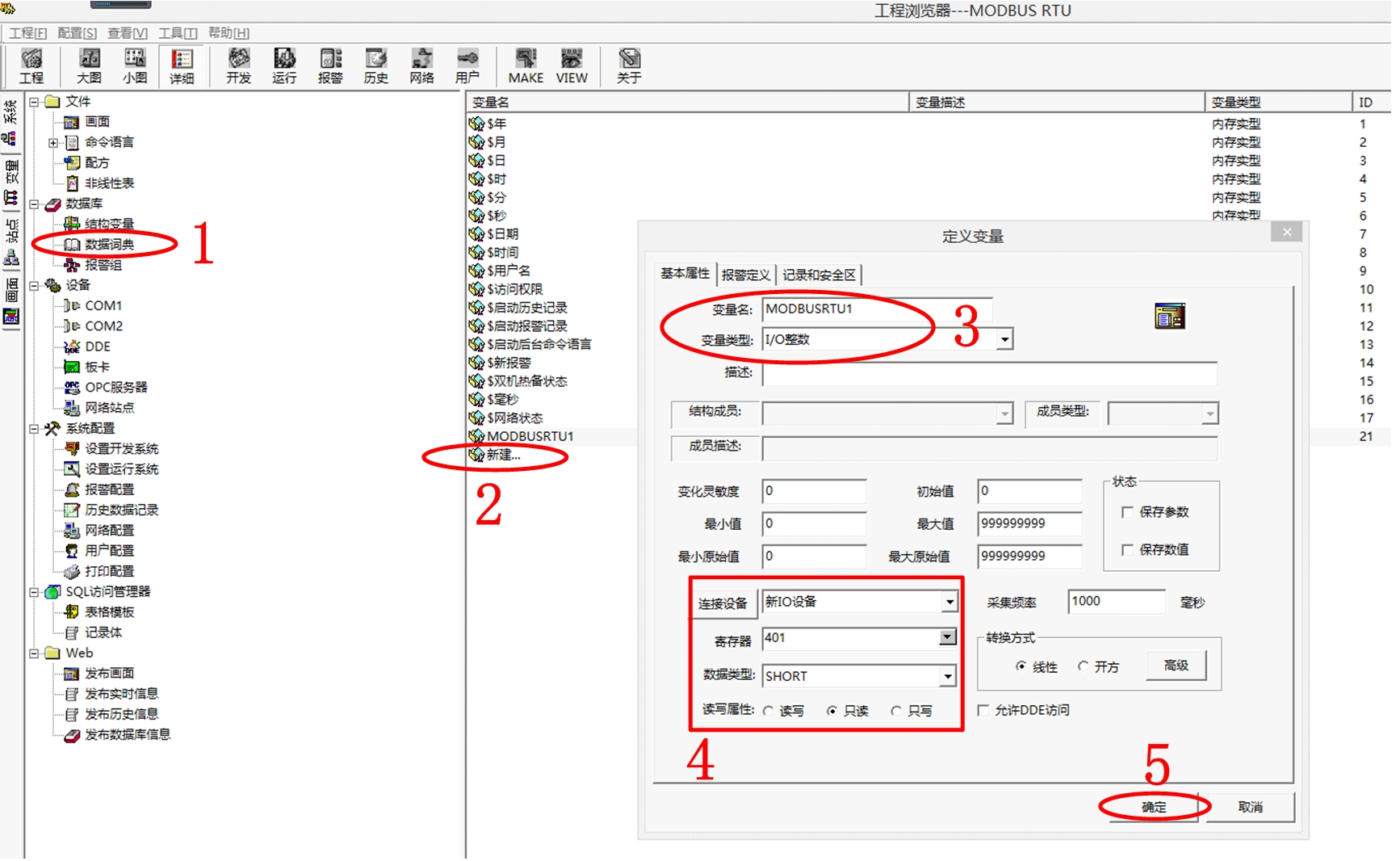This screenshot has width=1400, height=861.
Task: Click the 采集频率 input field
Action: 1116,602
